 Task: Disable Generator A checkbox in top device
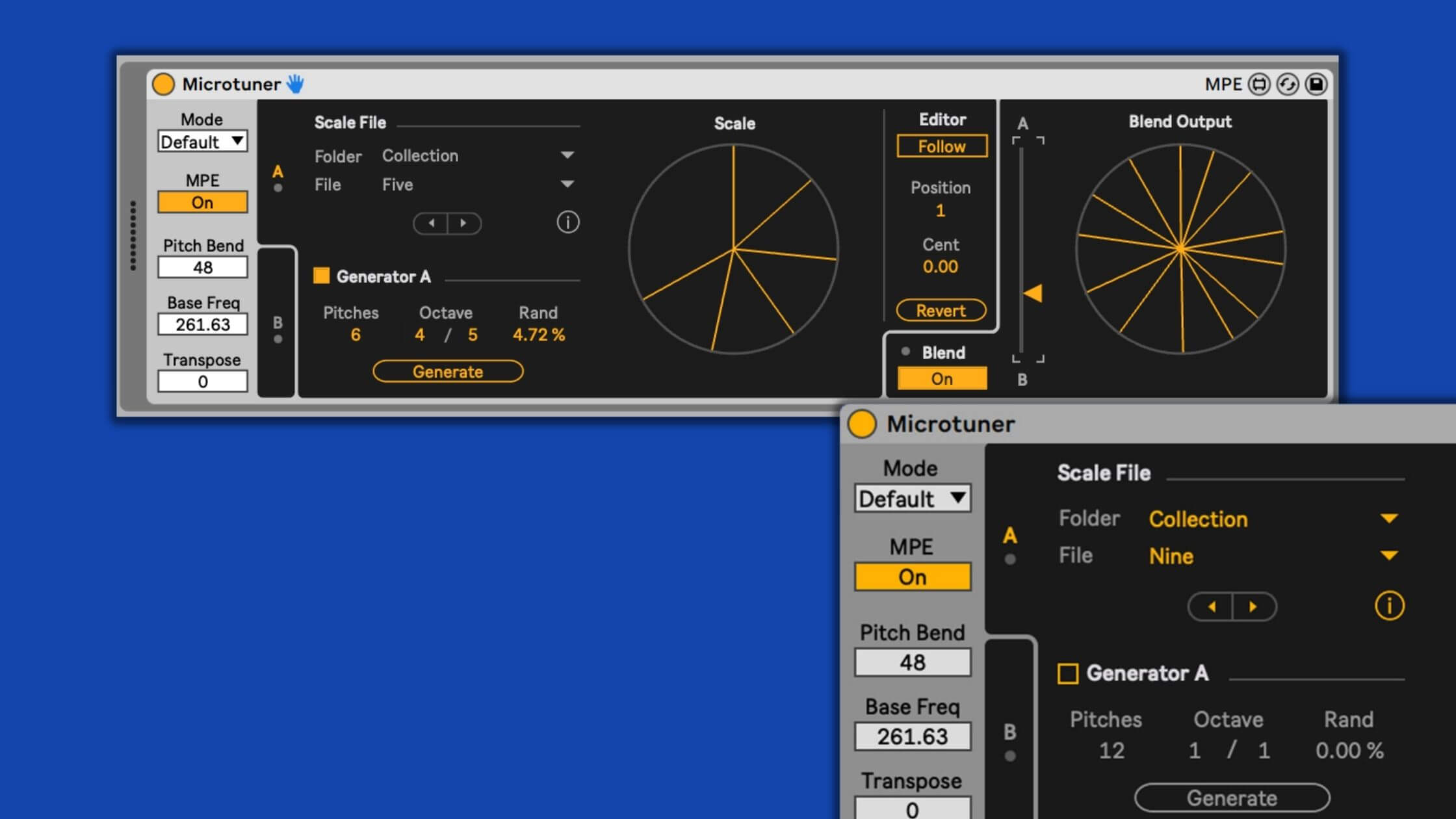point(321,276)
